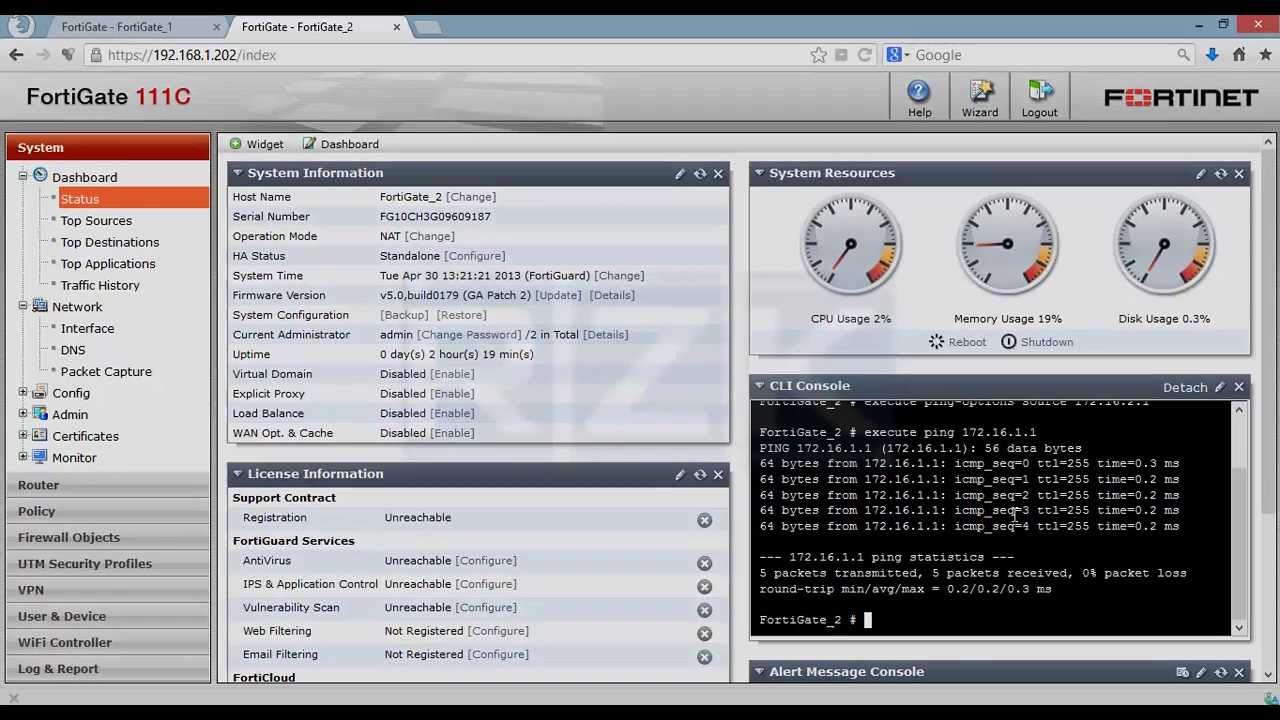This screenshot has width=1280, height=720.
Task: Click the Email Filtering status icon
Action: pyautogui.click(x=705, y=657)
